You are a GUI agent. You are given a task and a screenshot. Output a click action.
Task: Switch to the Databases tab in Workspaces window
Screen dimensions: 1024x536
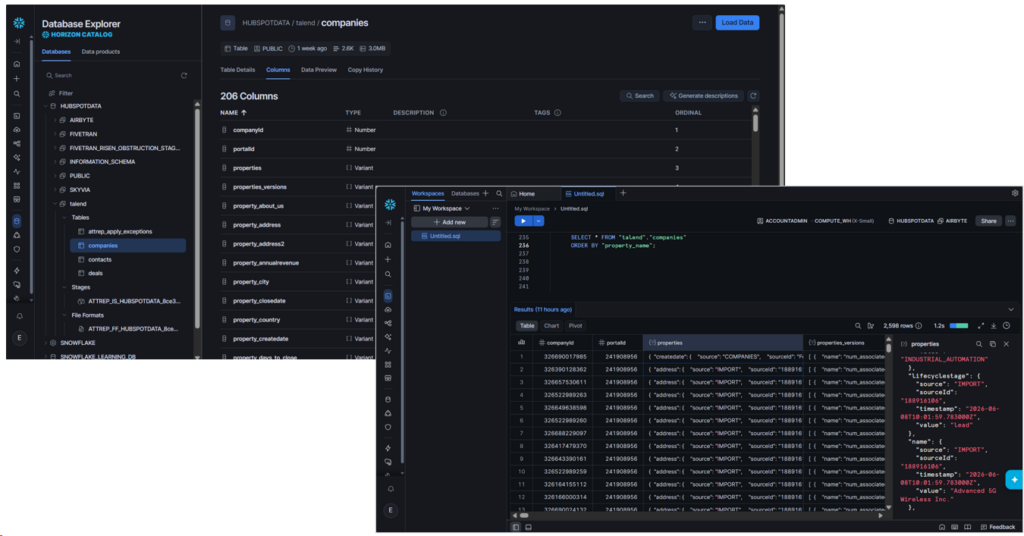pos(465,194)
